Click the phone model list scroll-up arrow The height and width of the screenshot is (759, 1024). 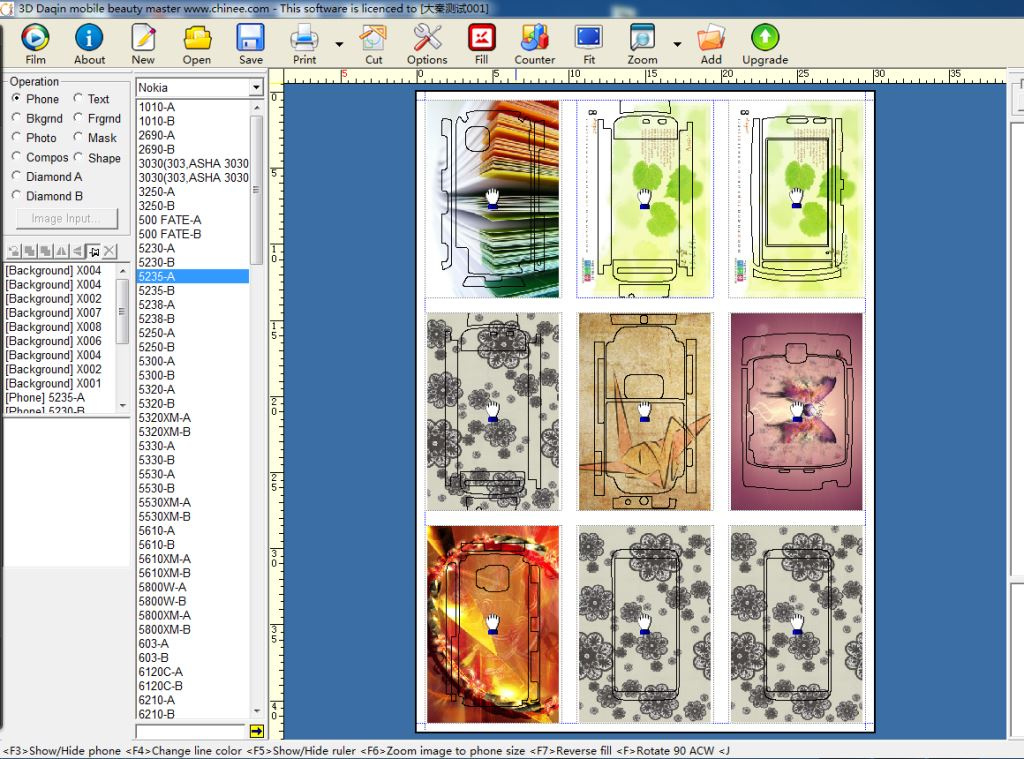257,107
